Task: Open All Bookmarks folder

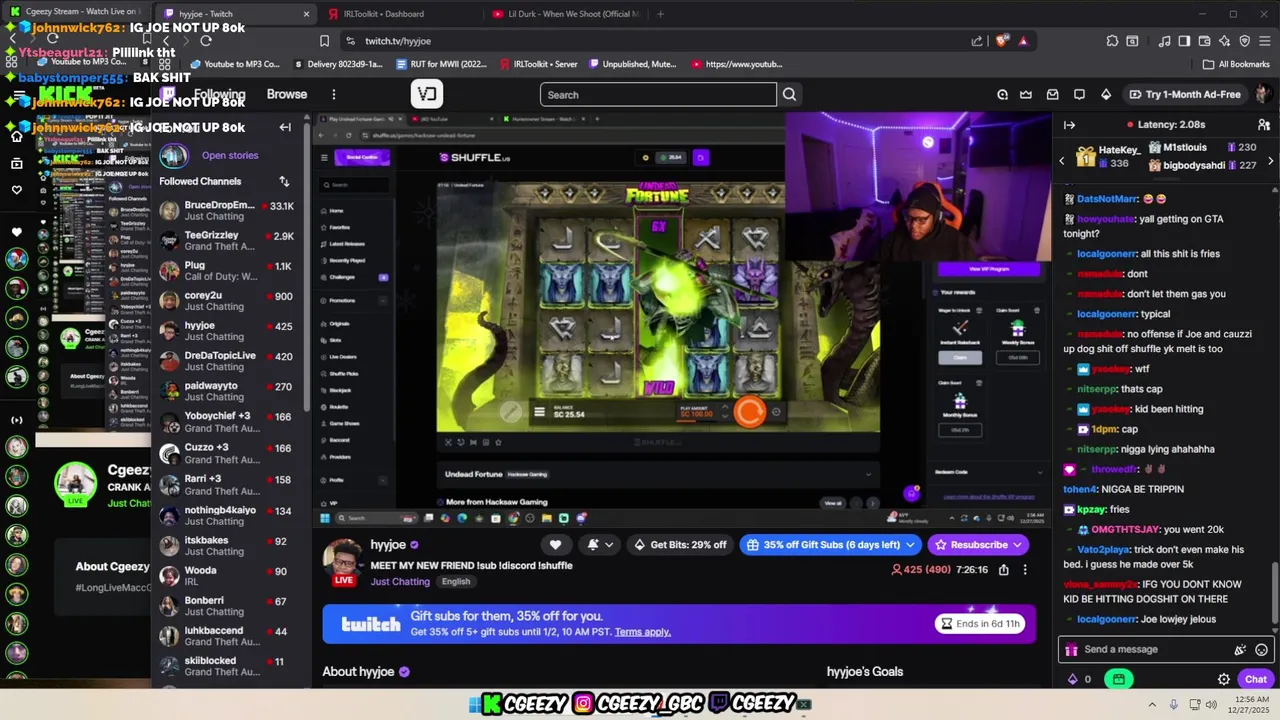Action: click(1236, 64)
